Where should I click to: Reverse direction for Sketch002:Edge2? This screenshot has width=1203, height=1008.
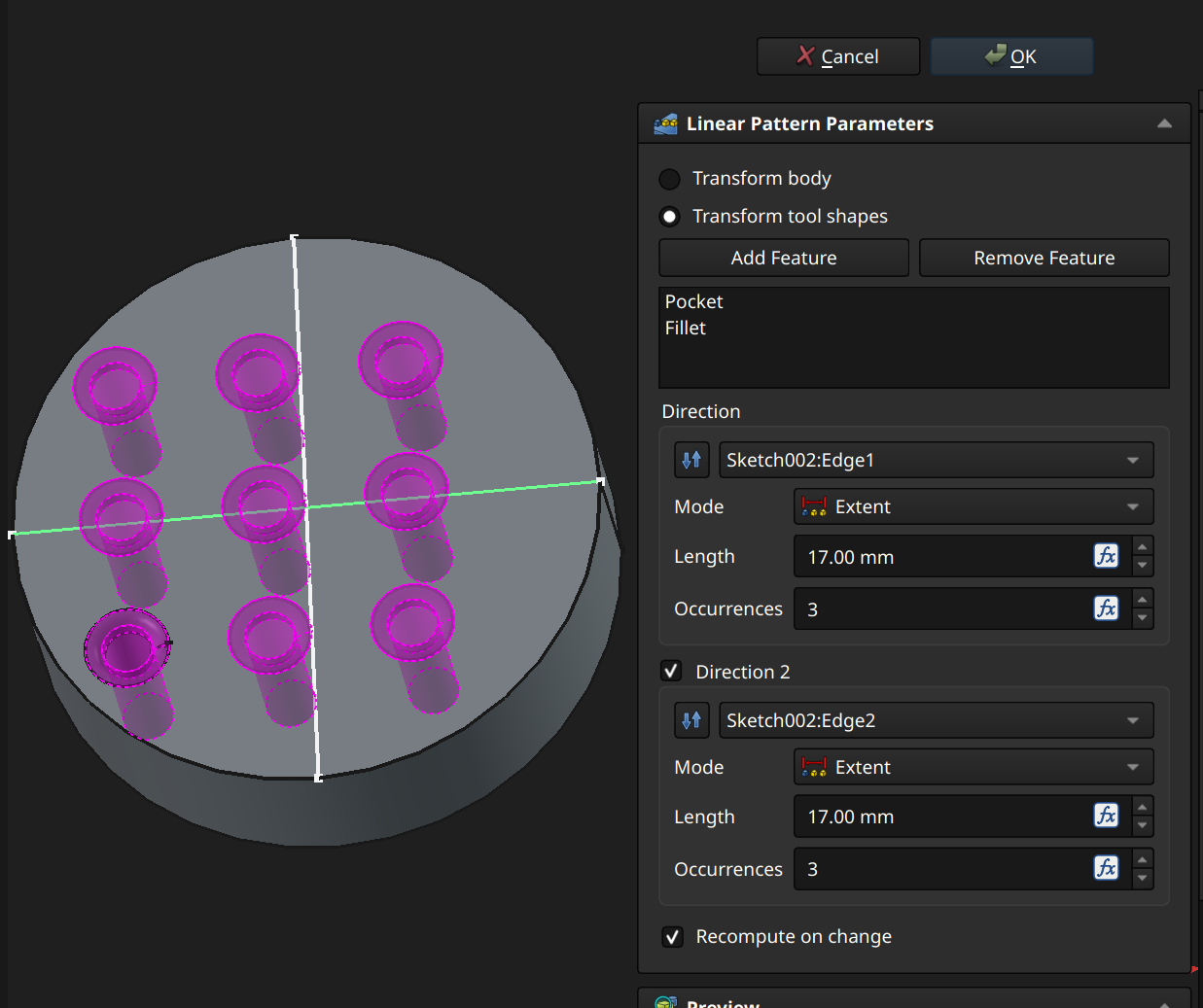(691, 720)
